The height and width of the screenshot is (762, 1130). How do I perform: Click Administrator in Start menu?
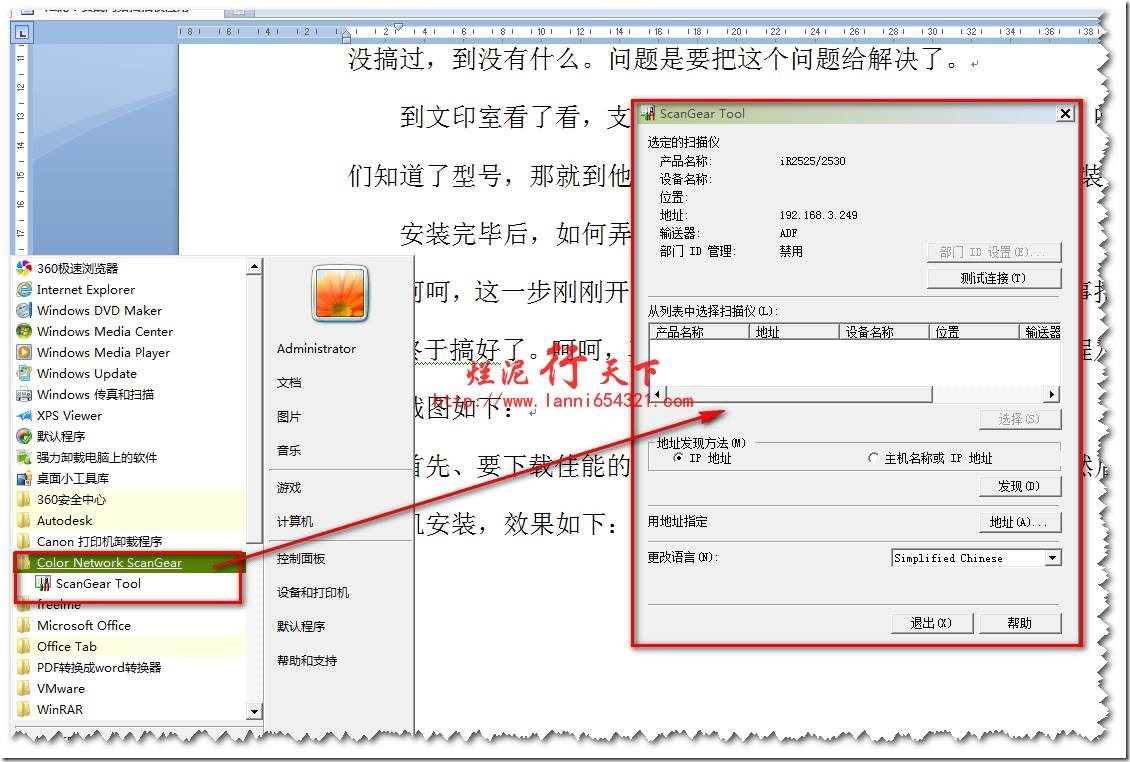pos(316,348)
